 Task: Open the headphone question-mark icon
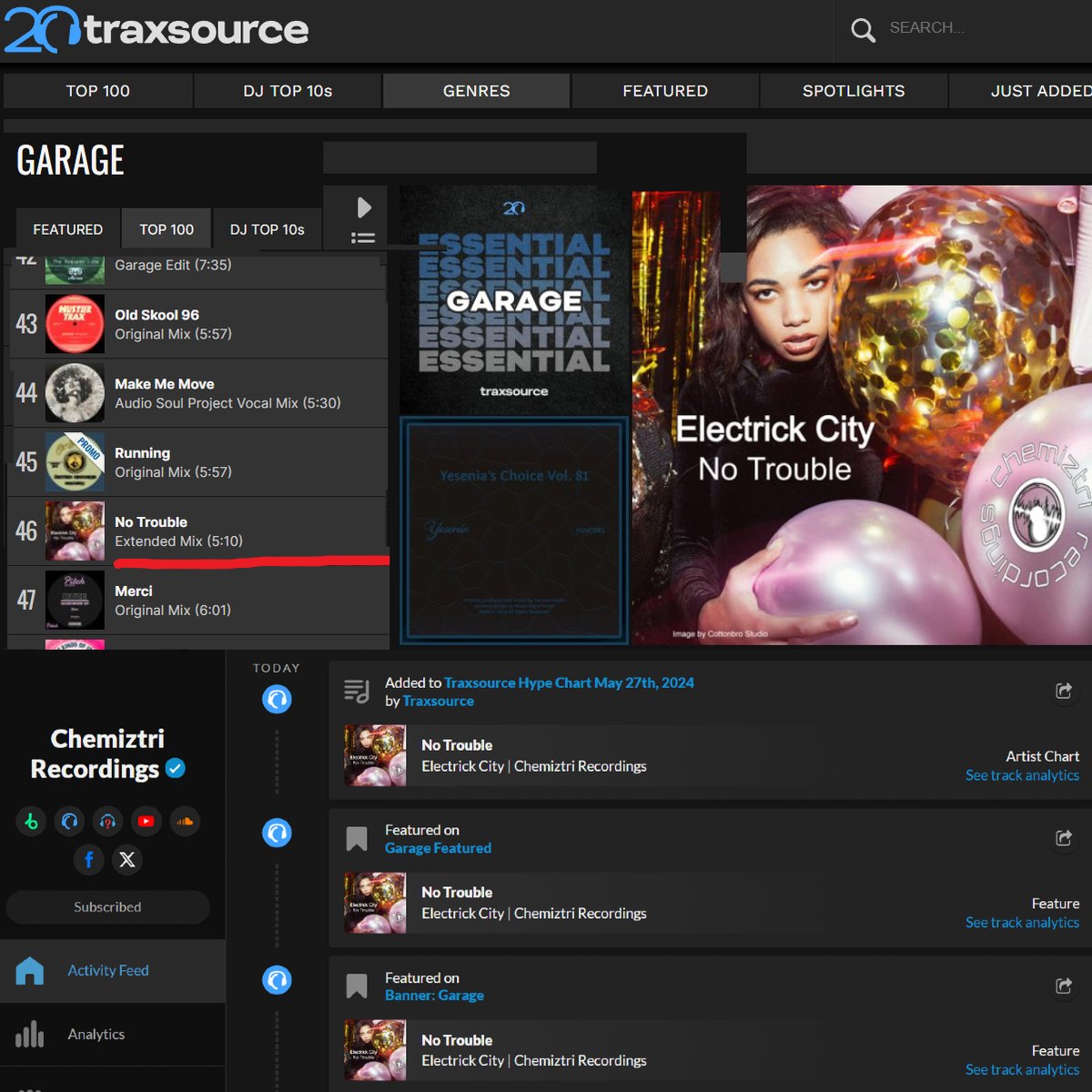[x=107, y=822]
